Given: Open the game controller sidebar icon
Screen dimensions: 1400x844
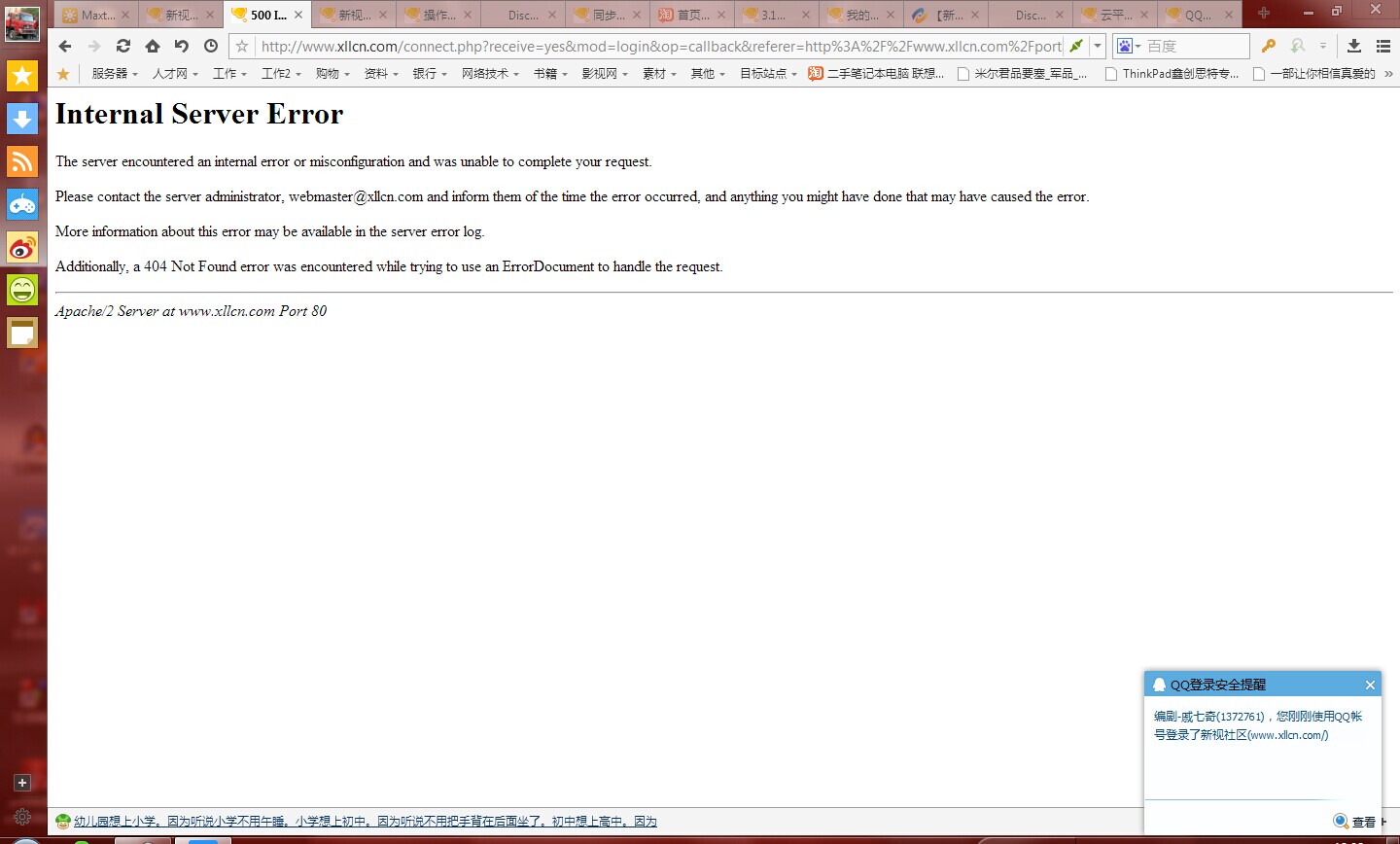Looking at the screenshot, I should point(22,204).
